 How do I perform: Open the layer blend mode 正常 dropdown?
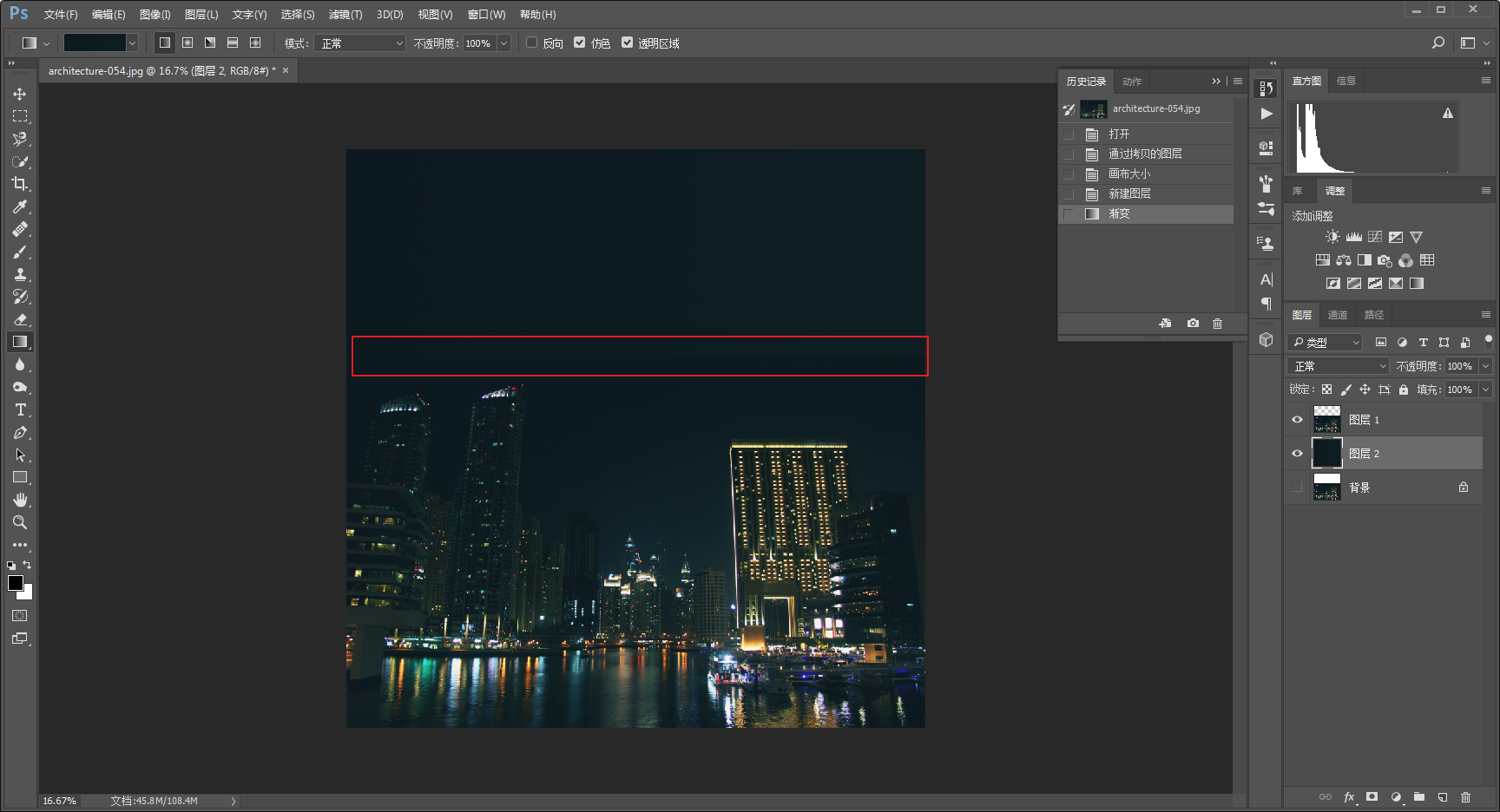click(x=1338, y=366)
